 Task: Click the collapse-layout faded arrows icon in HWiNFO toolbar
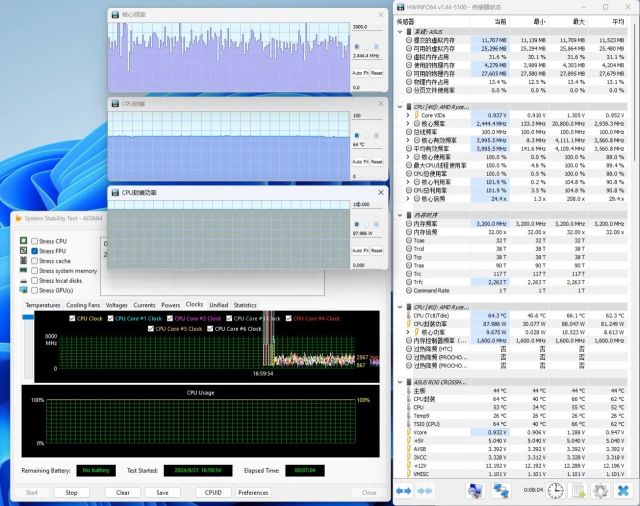[x=424, y=491]
